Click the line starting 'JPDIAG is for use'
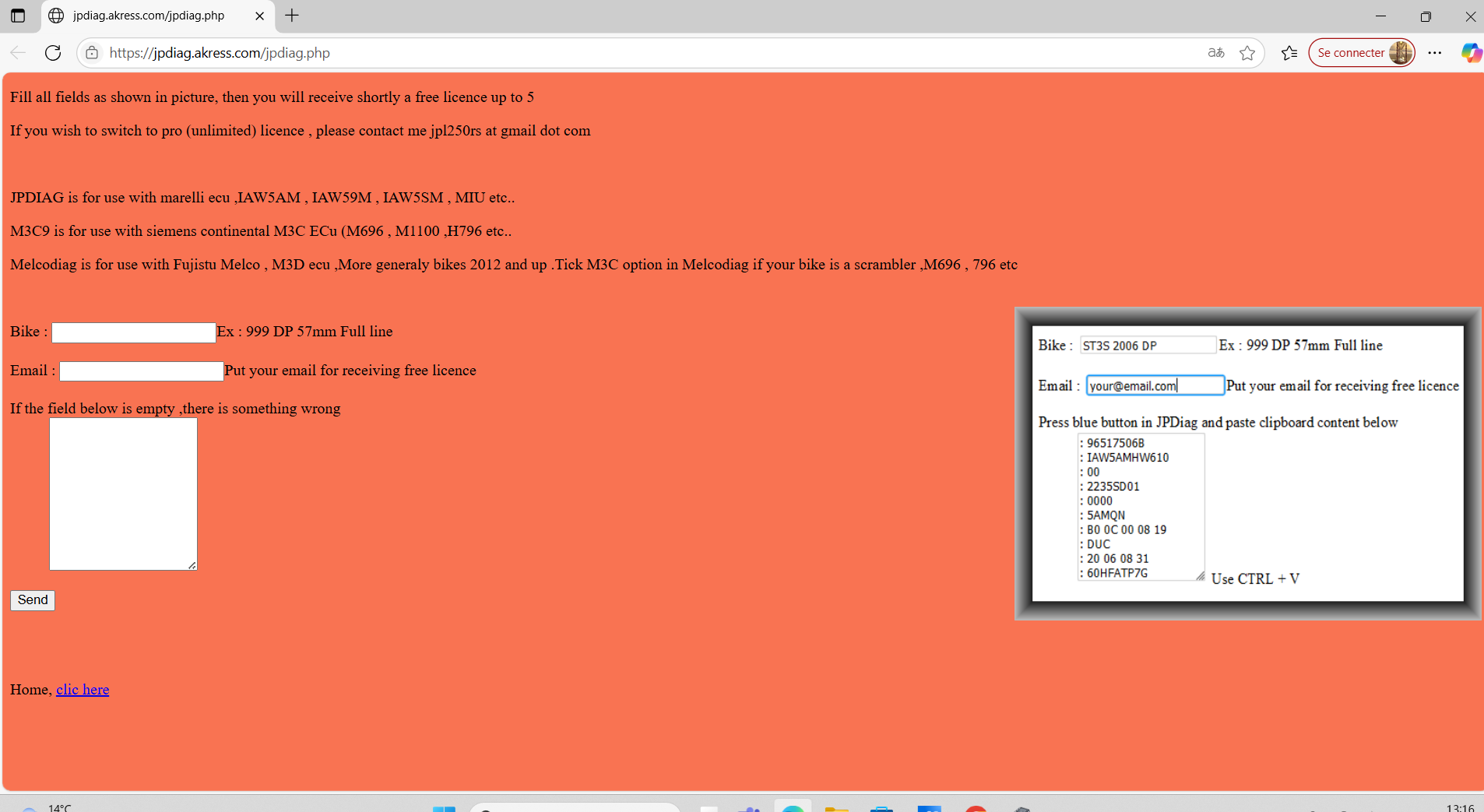Screen dimensions: 1484x812 pos(262,198)
